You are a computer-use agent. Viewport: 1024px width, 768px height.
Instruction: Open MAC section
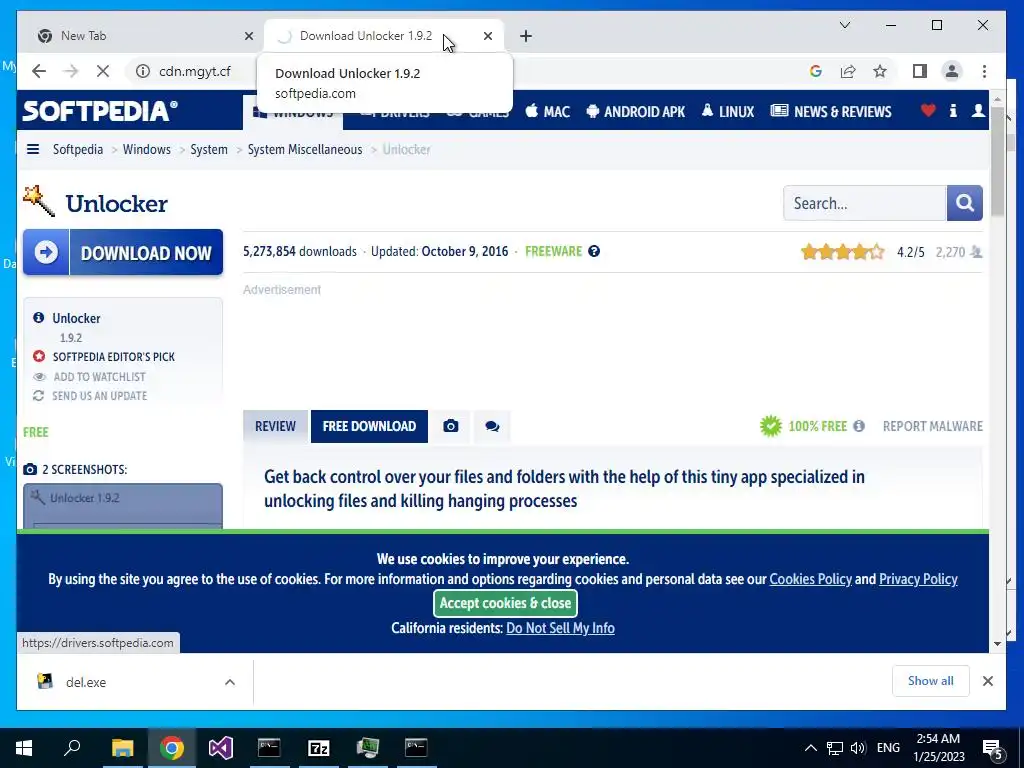[x=547, y=112]
